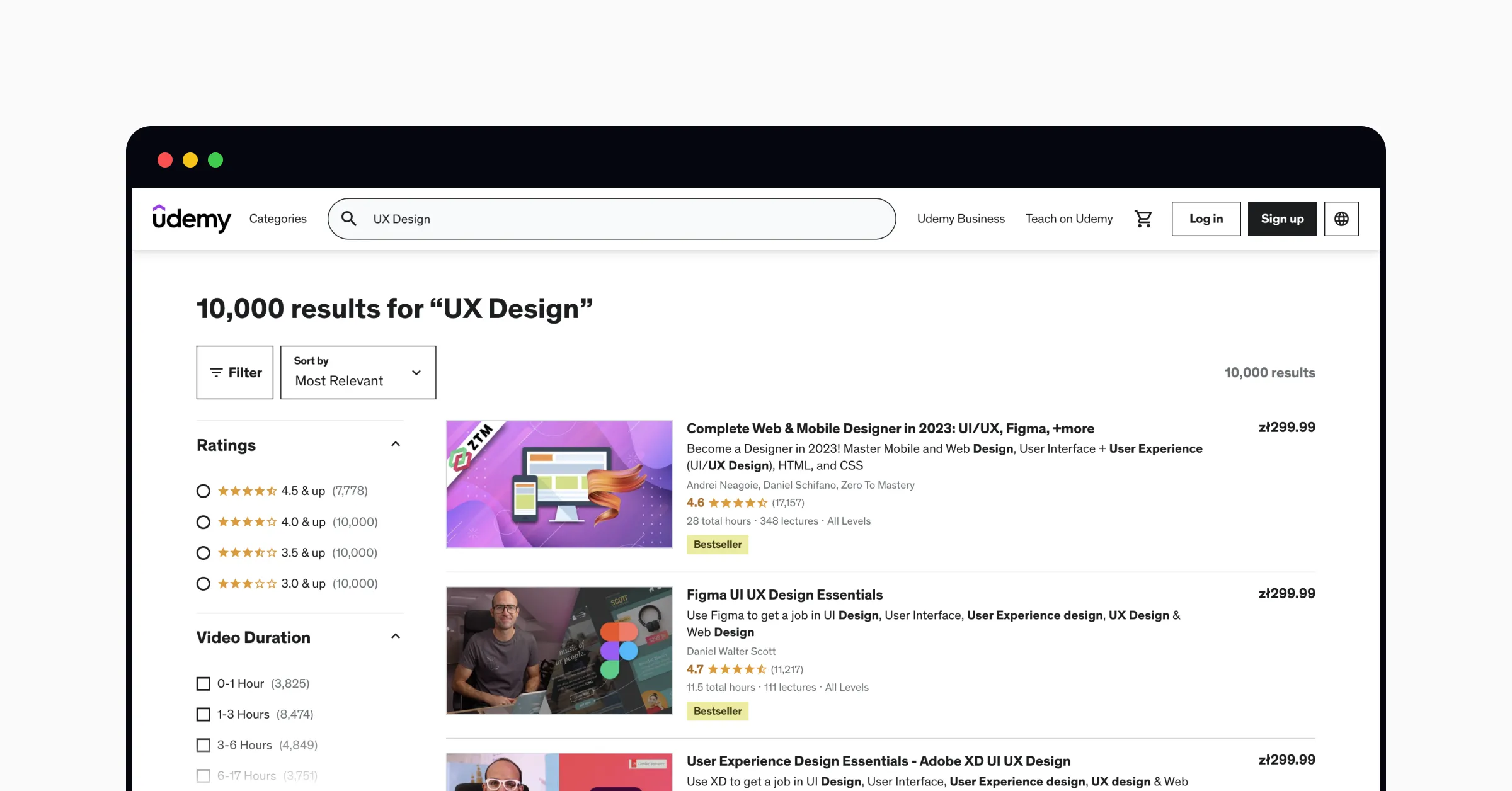This screenshot has height=791, width=1512.
Task: Open the Udemy logo homepage link
Action: 192,219
